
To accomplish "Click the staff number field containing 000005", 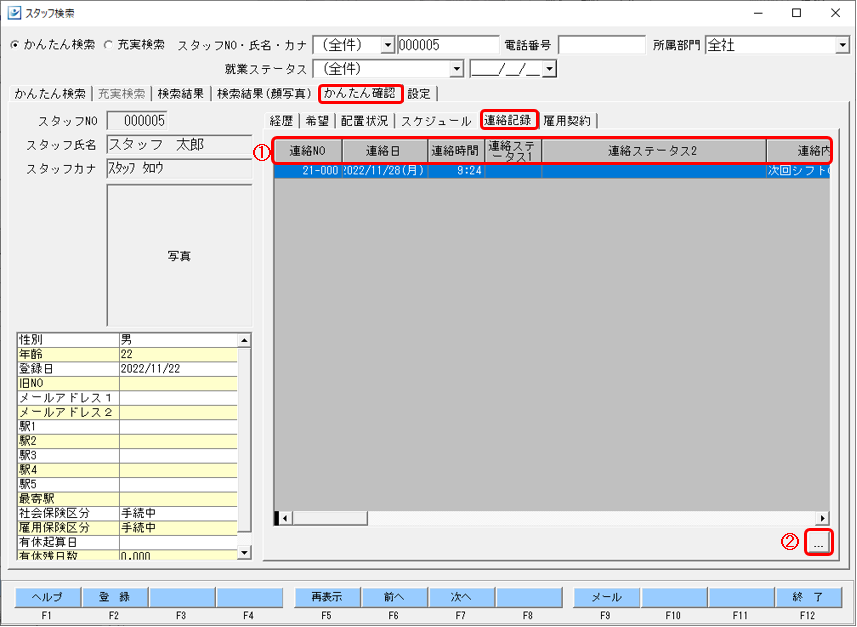I will 448,45.
